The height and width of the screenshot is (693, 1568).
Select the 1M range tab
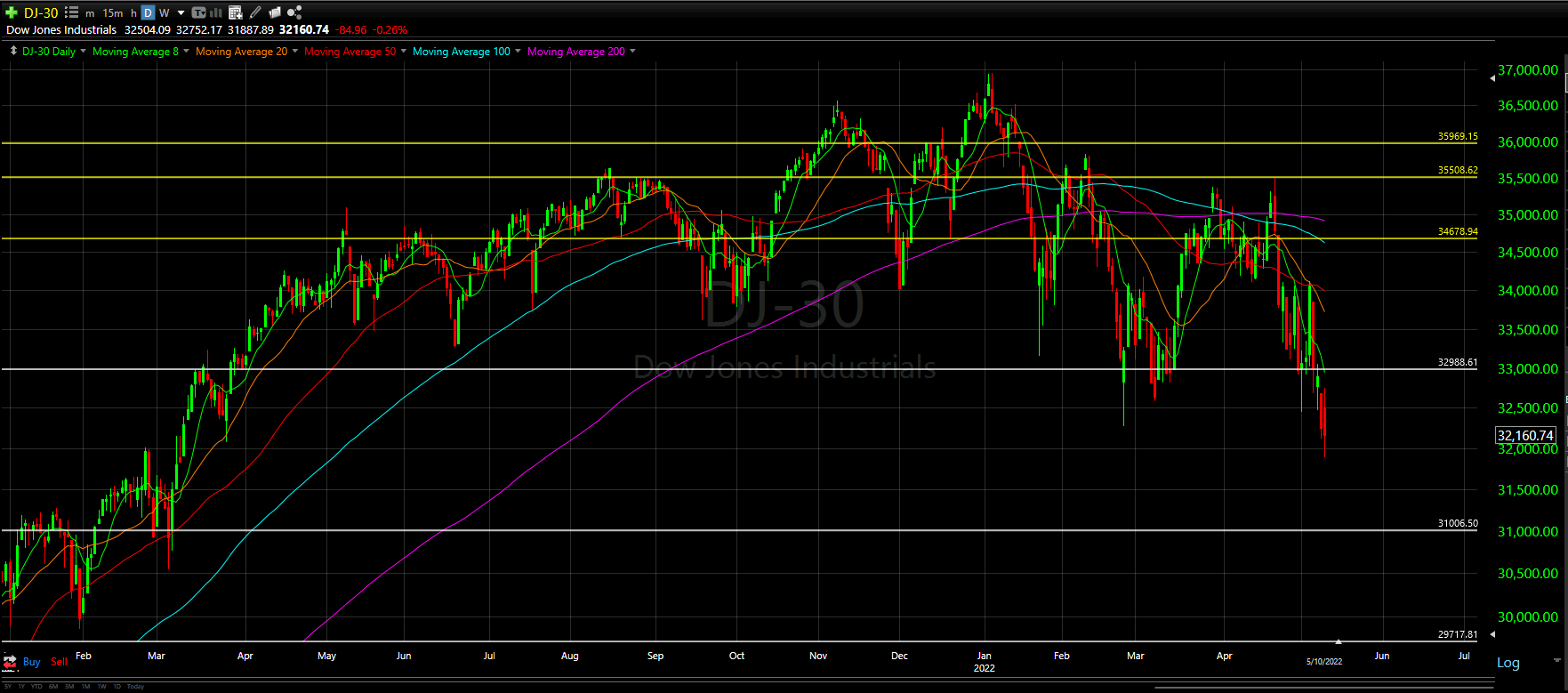point(85,686)
